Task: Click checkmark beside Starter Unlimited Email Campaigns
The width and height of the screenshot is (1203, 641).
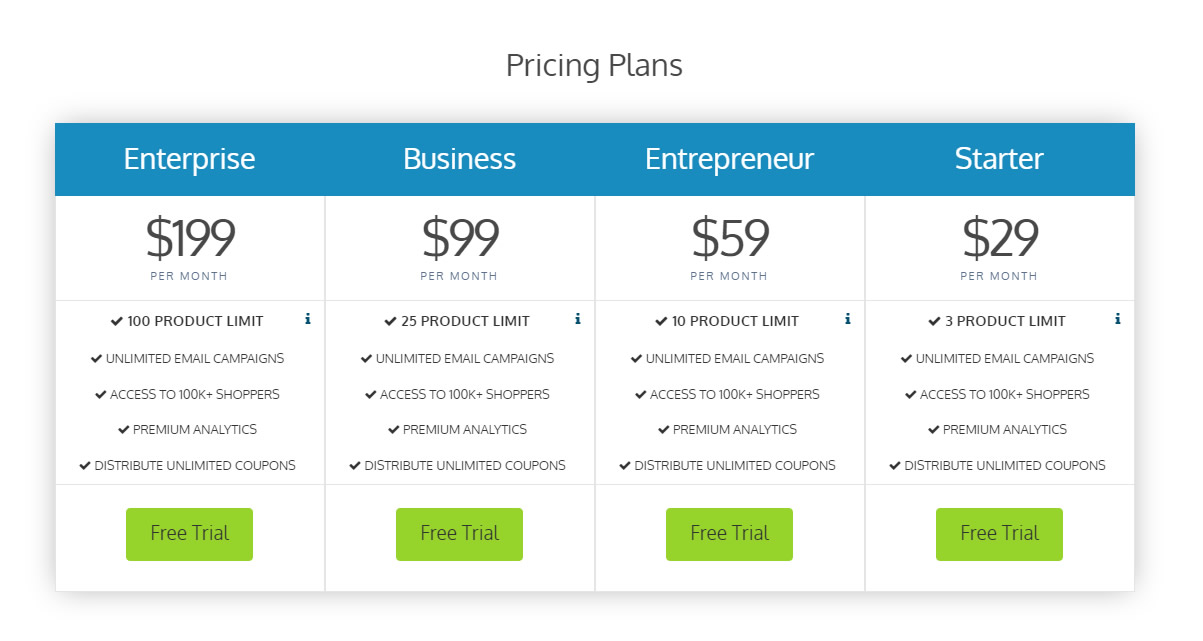Action: [906, 359]
